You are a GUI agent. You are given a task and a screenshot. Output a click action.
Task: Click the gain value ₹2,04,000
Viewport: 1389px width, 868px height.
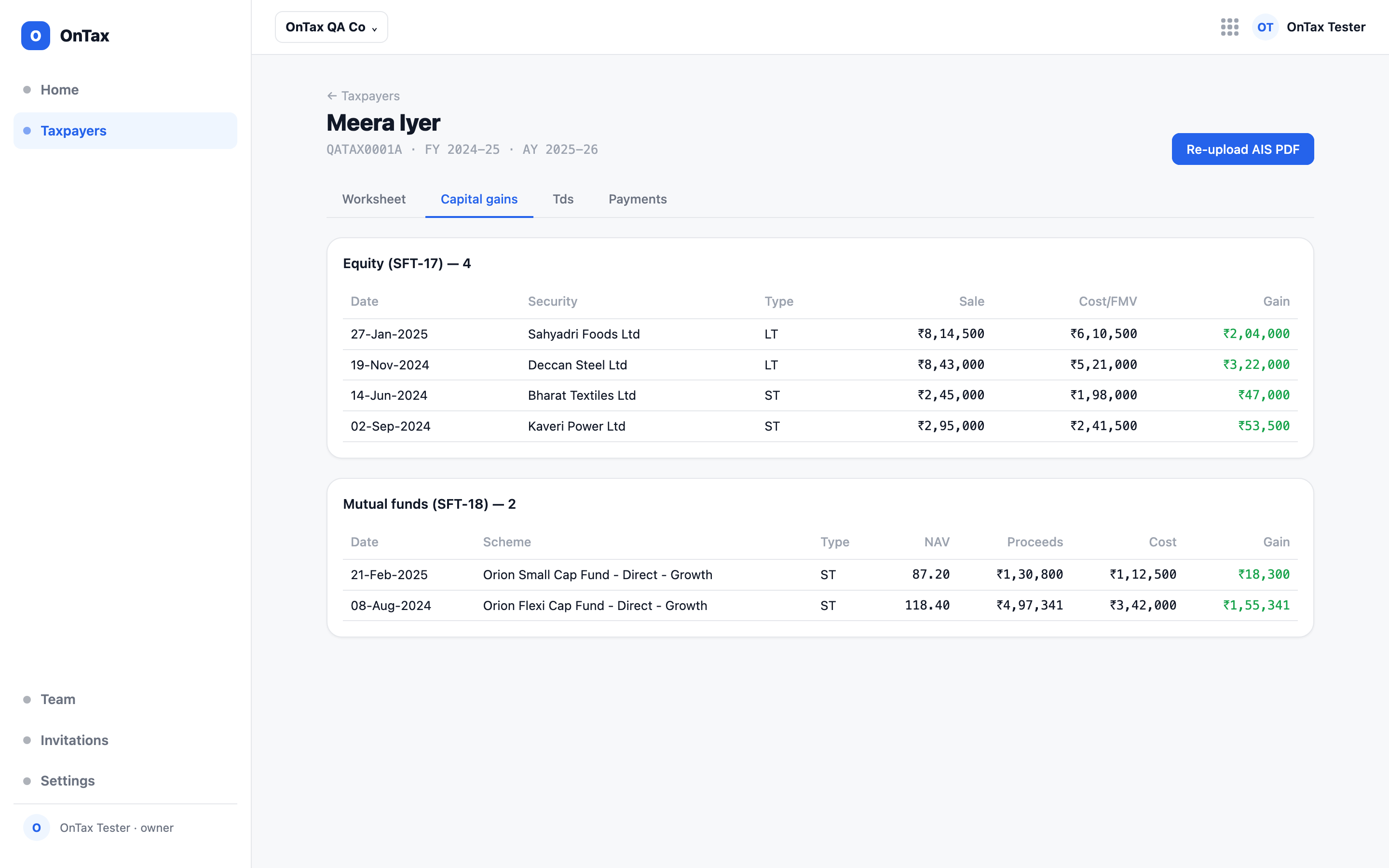pyautogui.click(x=1256, y=334)
